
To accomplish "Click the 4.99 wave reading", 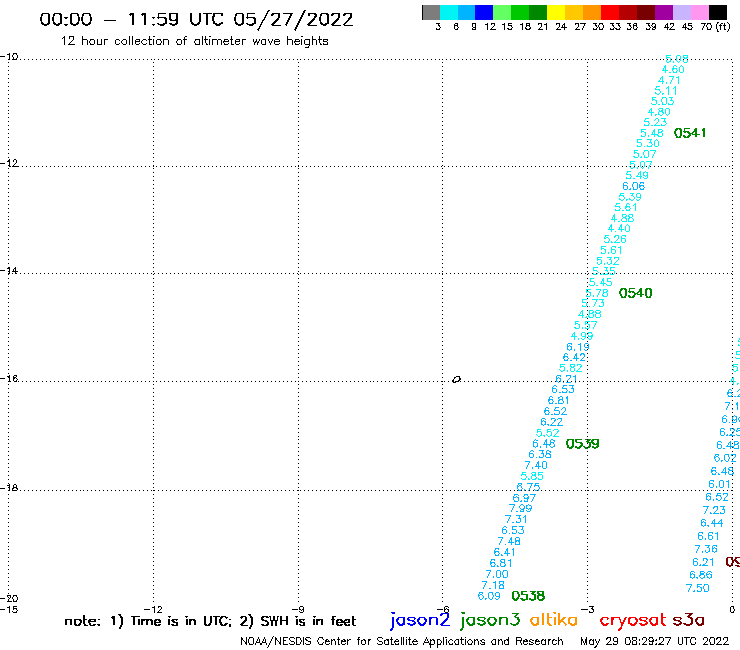I will [582, 336].
